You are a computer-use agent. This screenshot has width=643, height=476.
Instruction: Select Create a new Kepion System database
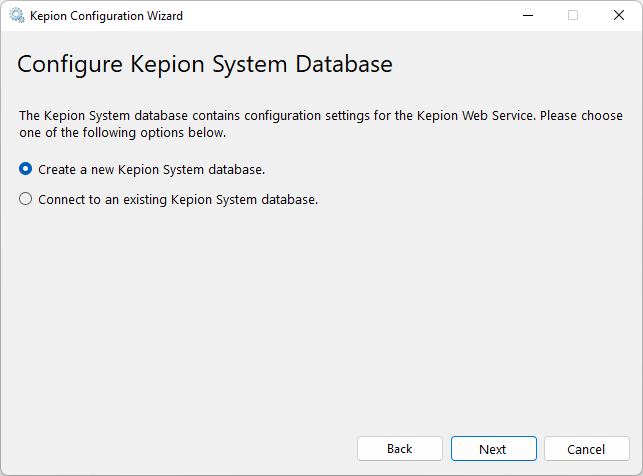[142, 169]
